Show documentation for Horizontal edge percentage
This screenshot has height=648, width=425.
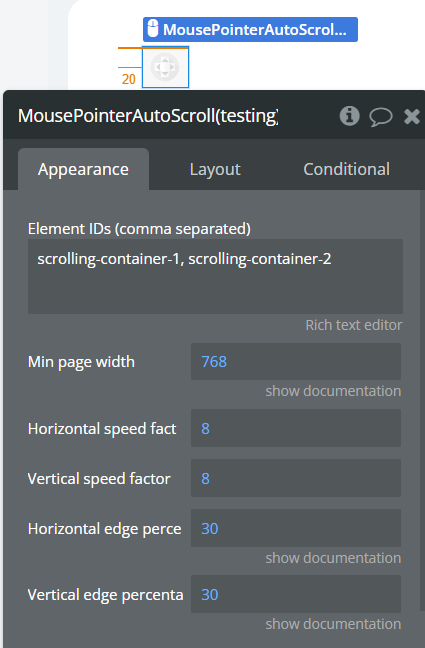(333, 558)
